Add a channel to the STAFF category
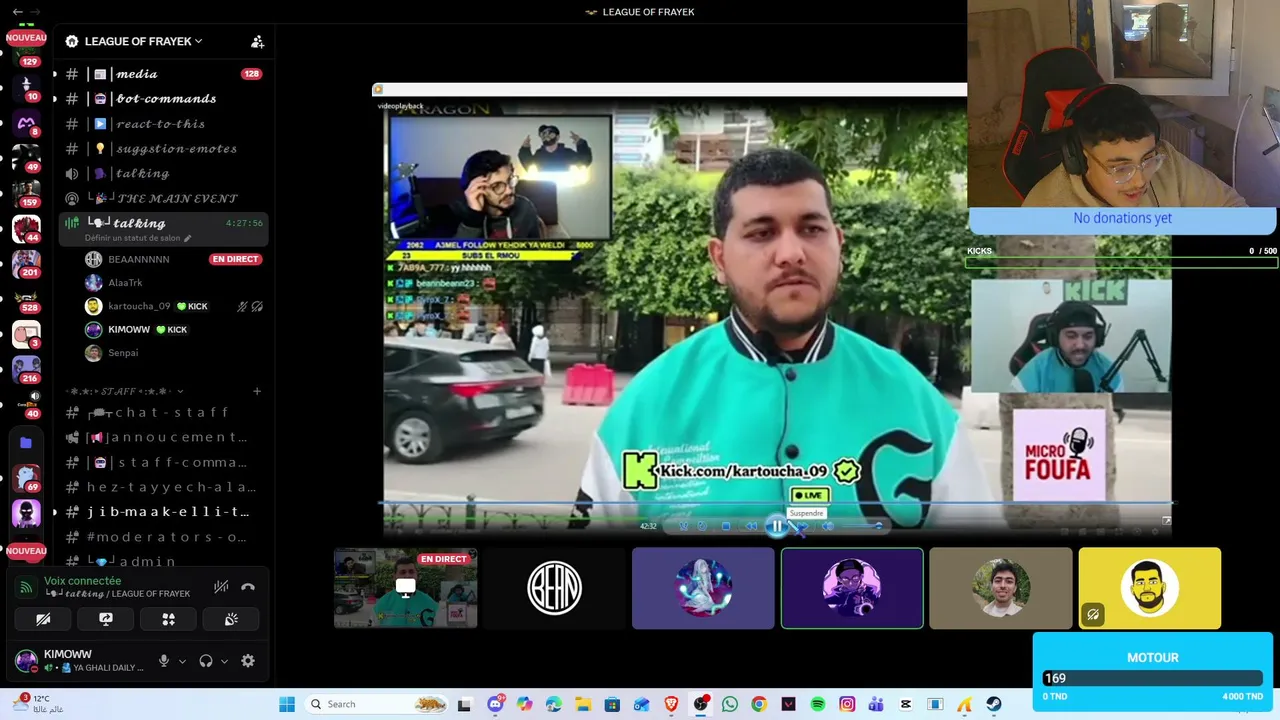The width and height of the screenshot is (1280, 720). [x=257, y=391]
